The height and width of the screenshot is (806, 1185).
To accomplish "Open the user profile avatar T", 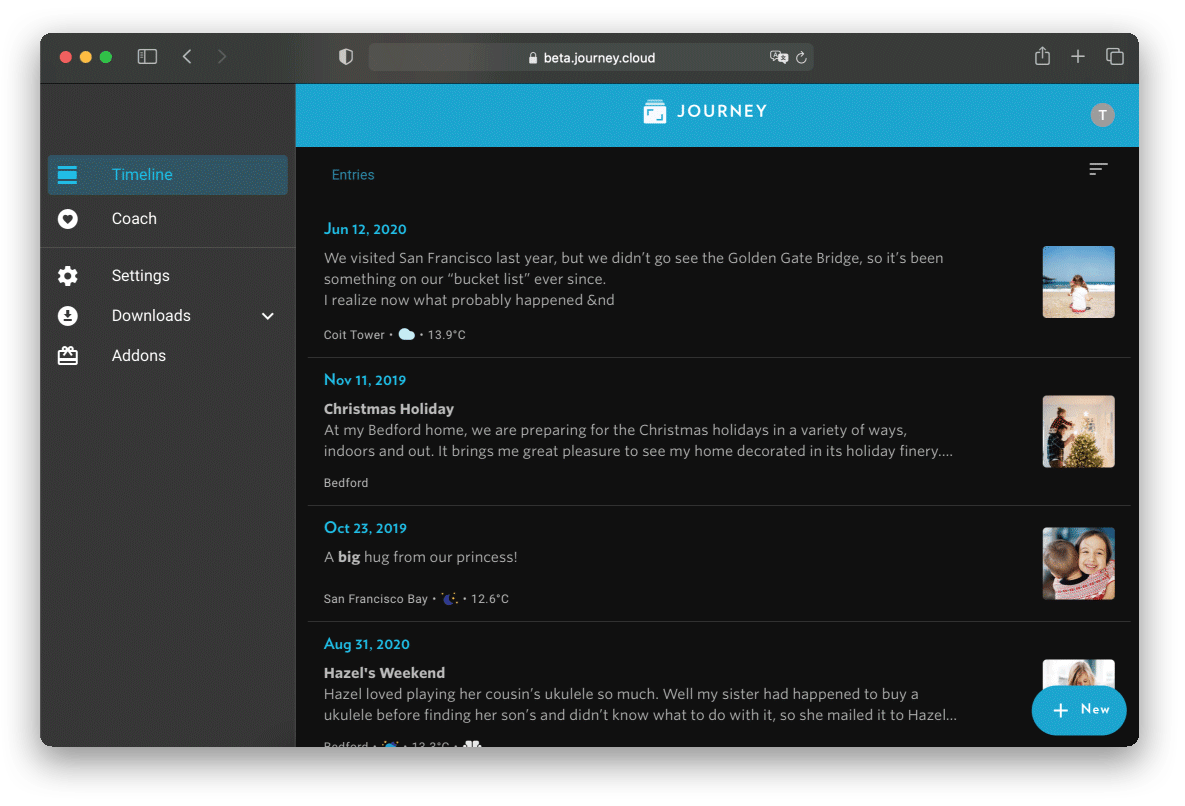I will [1103, 115].
